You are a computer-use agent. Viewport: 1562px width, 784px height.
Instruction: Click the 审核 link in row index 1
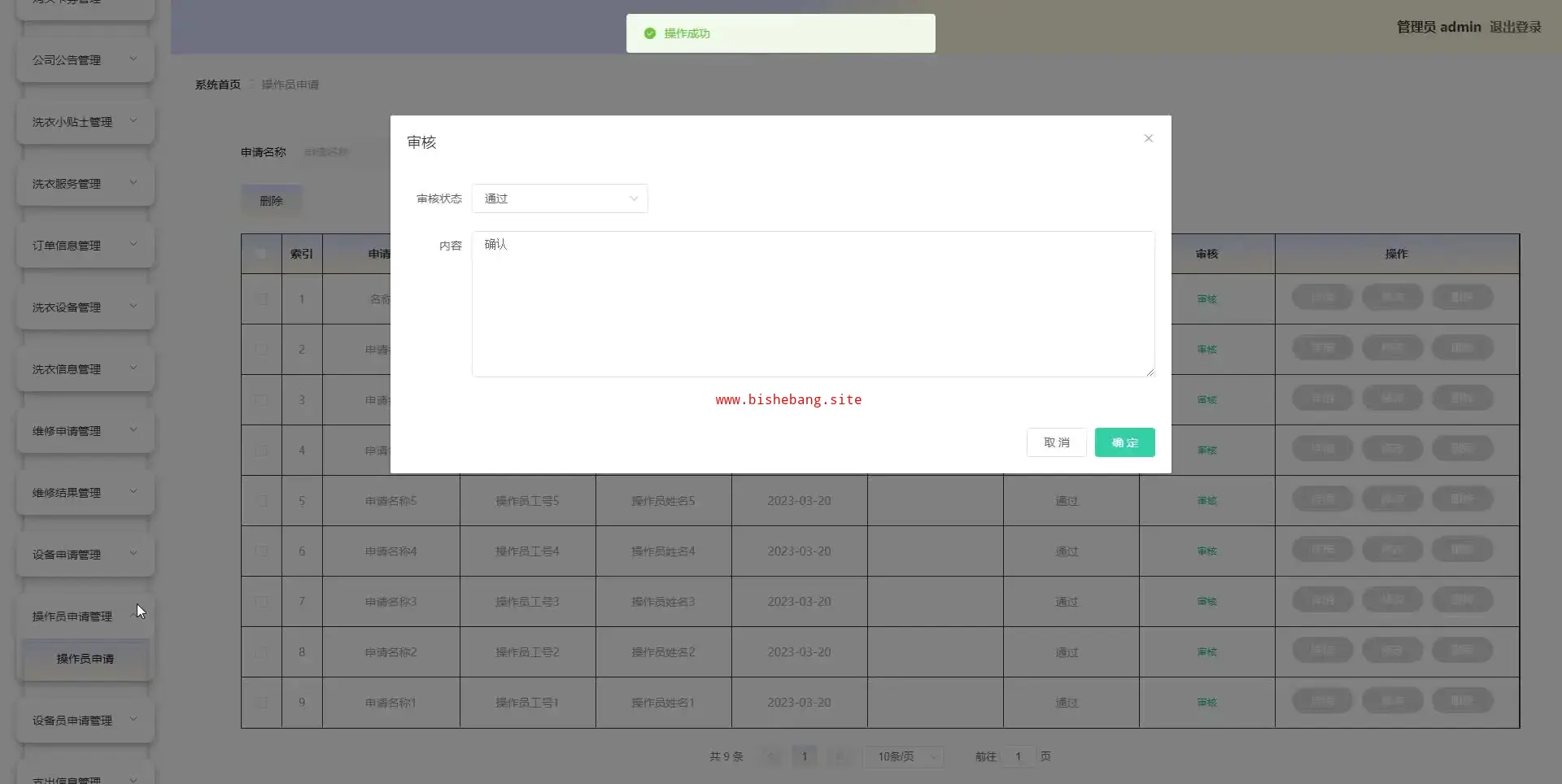1206,299
